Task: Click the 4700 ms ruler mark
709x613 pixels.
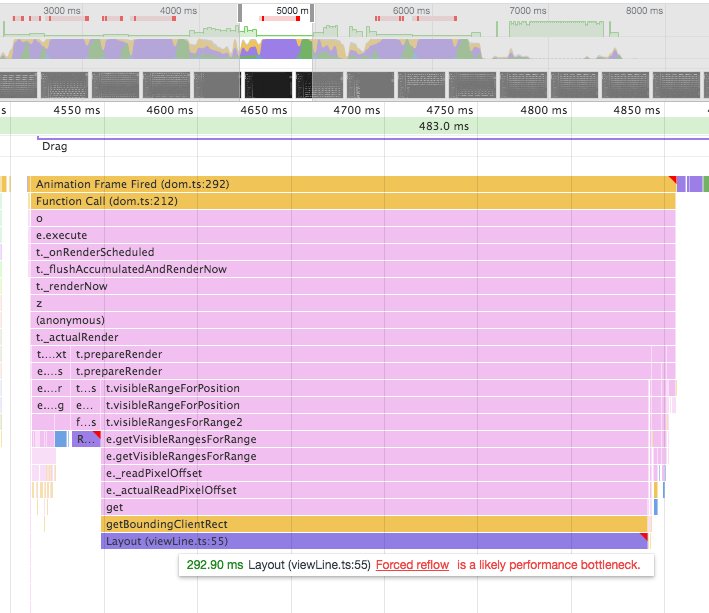Action: 357,110
